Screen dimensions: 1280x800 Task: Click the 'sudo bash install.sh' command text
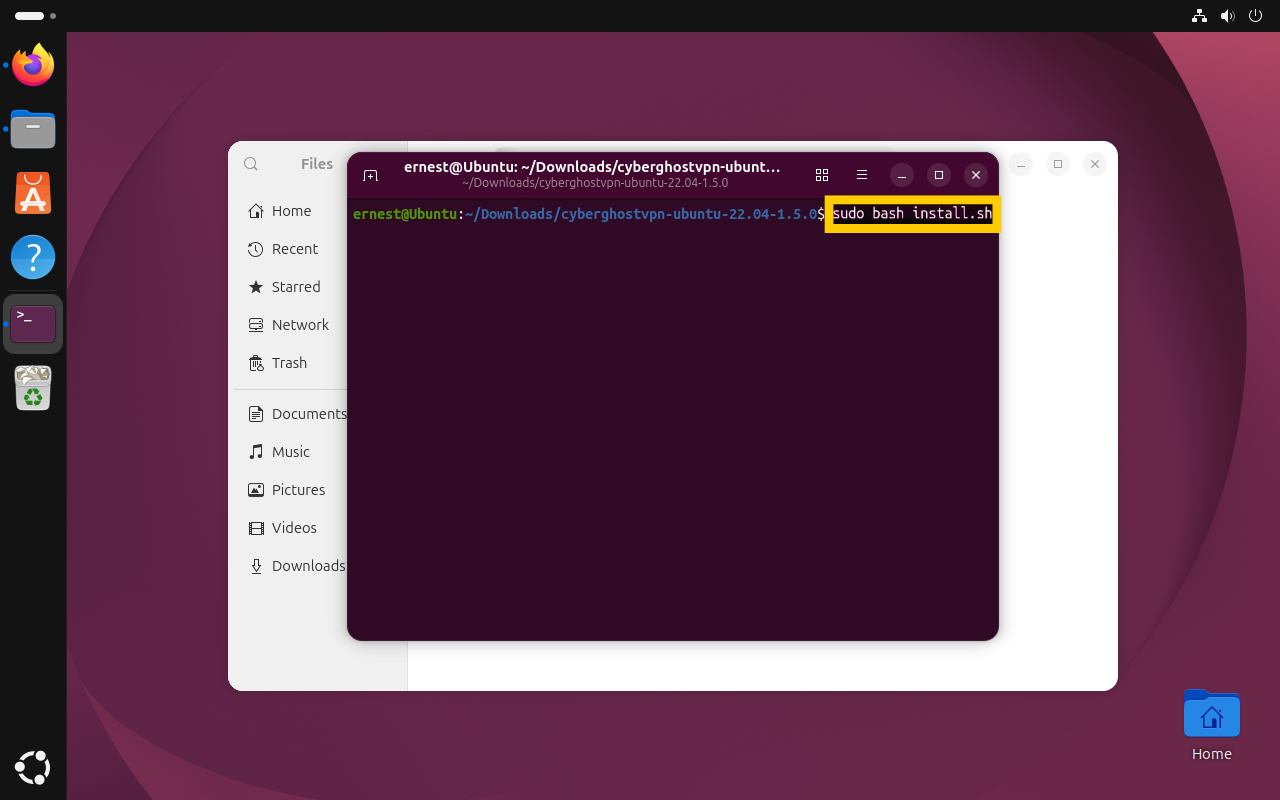[912, 214]
